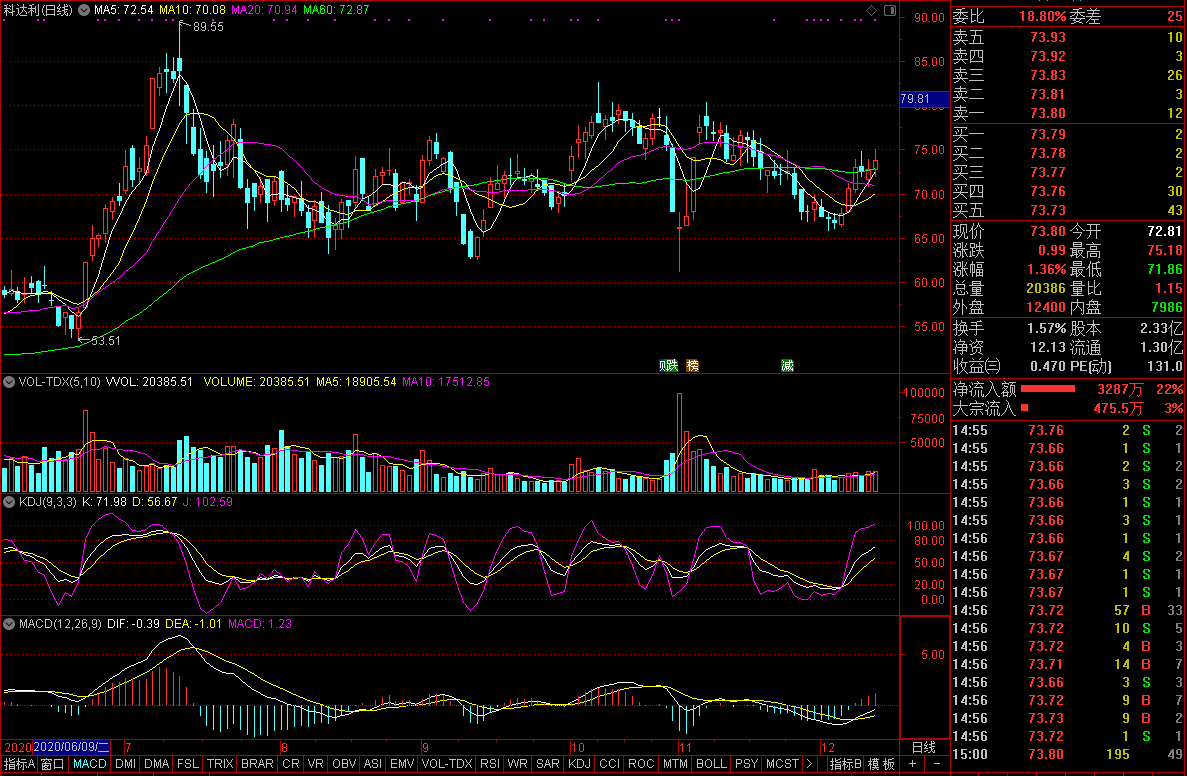Click the 指标A button

[19, 764]
